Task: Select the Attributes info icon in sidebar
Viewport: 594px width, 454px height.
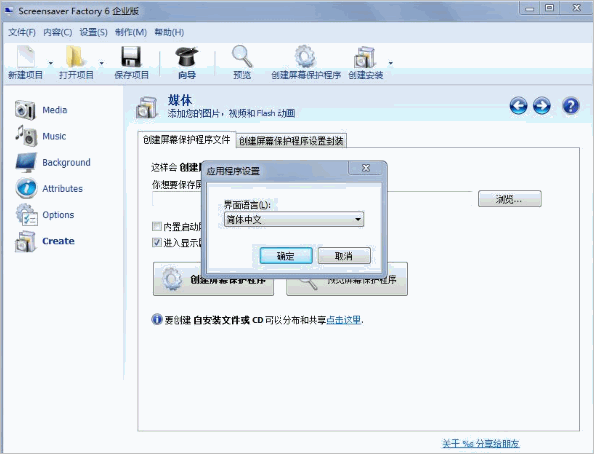Action: click(x=26, y=188)
